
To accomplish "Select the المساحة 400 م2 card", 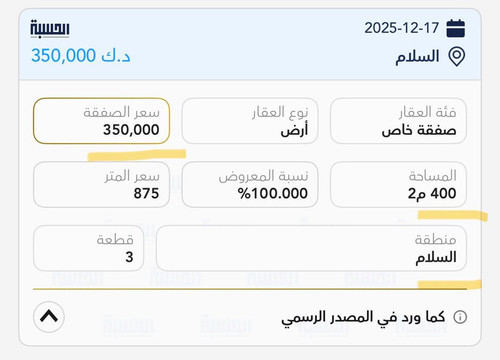I will tap(398, 184).
